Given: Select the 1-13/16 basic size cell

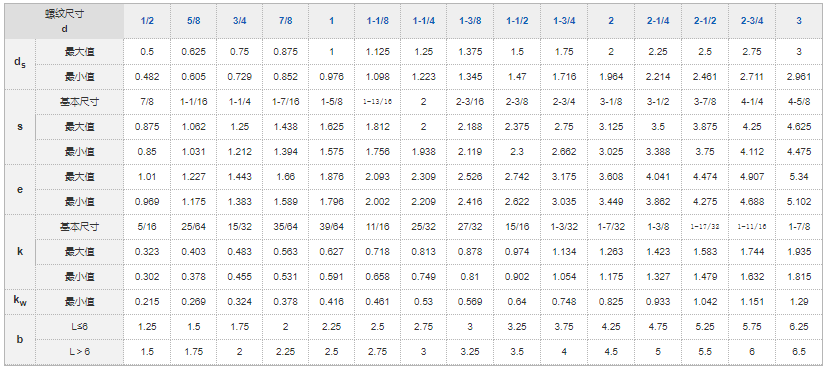Looking at the screenshot, I should [x=377, y=102].
